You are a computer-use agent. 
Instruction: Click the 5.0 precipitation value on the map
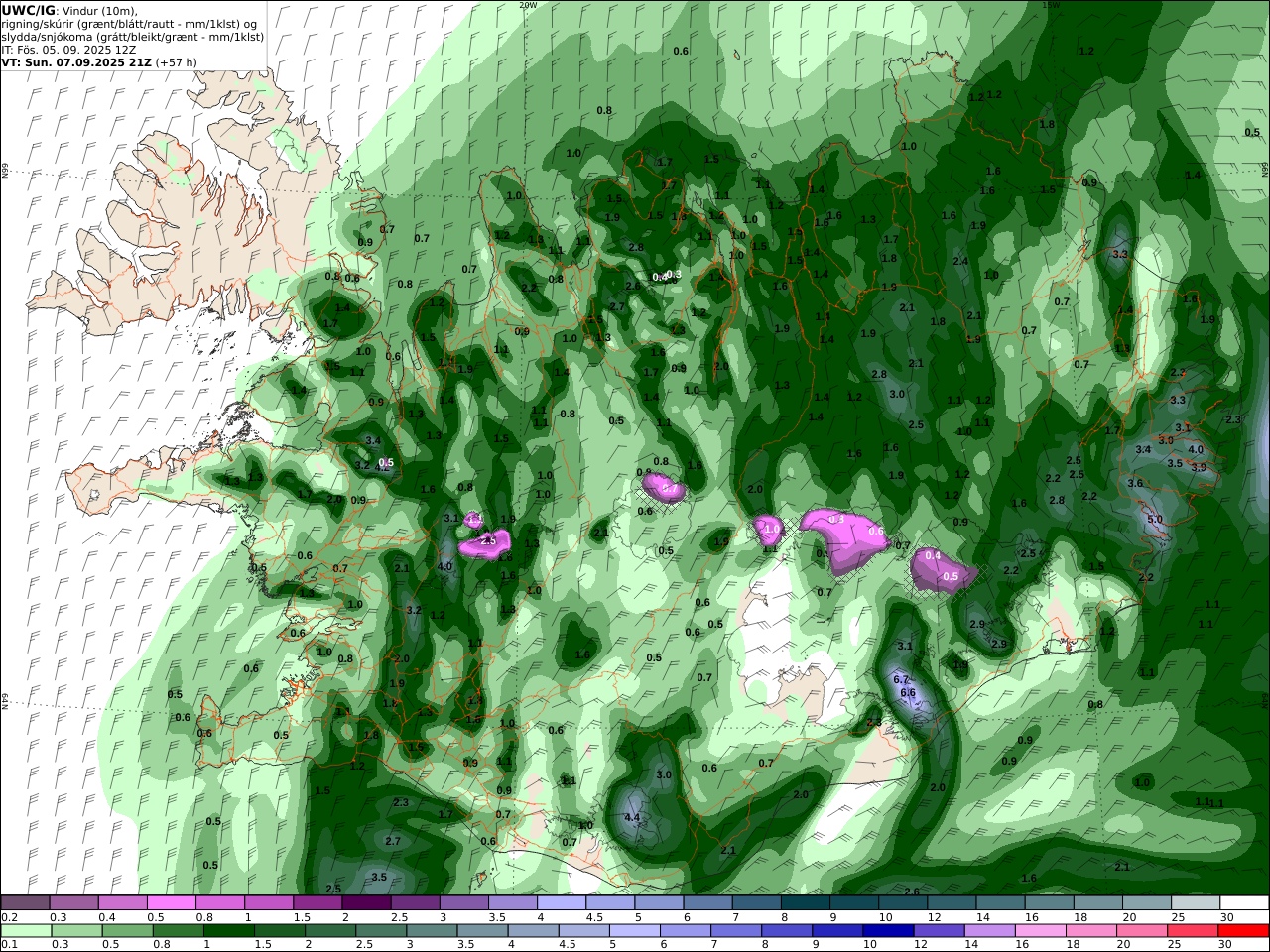(x=1154, y=519)
